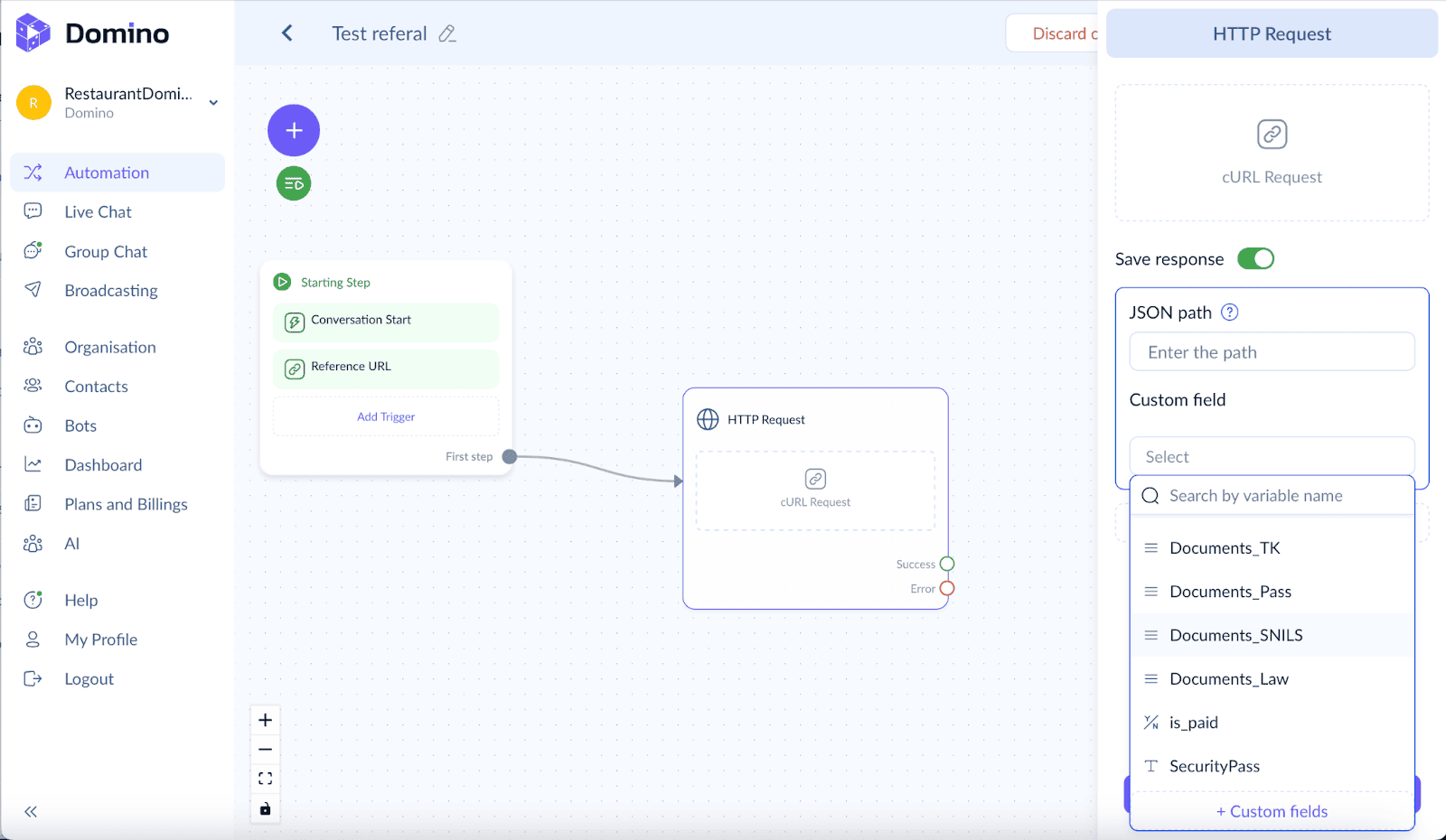Click the cURL Request box in canvas node
This screenshot has height=840, width=1446.
coord(815,490)
